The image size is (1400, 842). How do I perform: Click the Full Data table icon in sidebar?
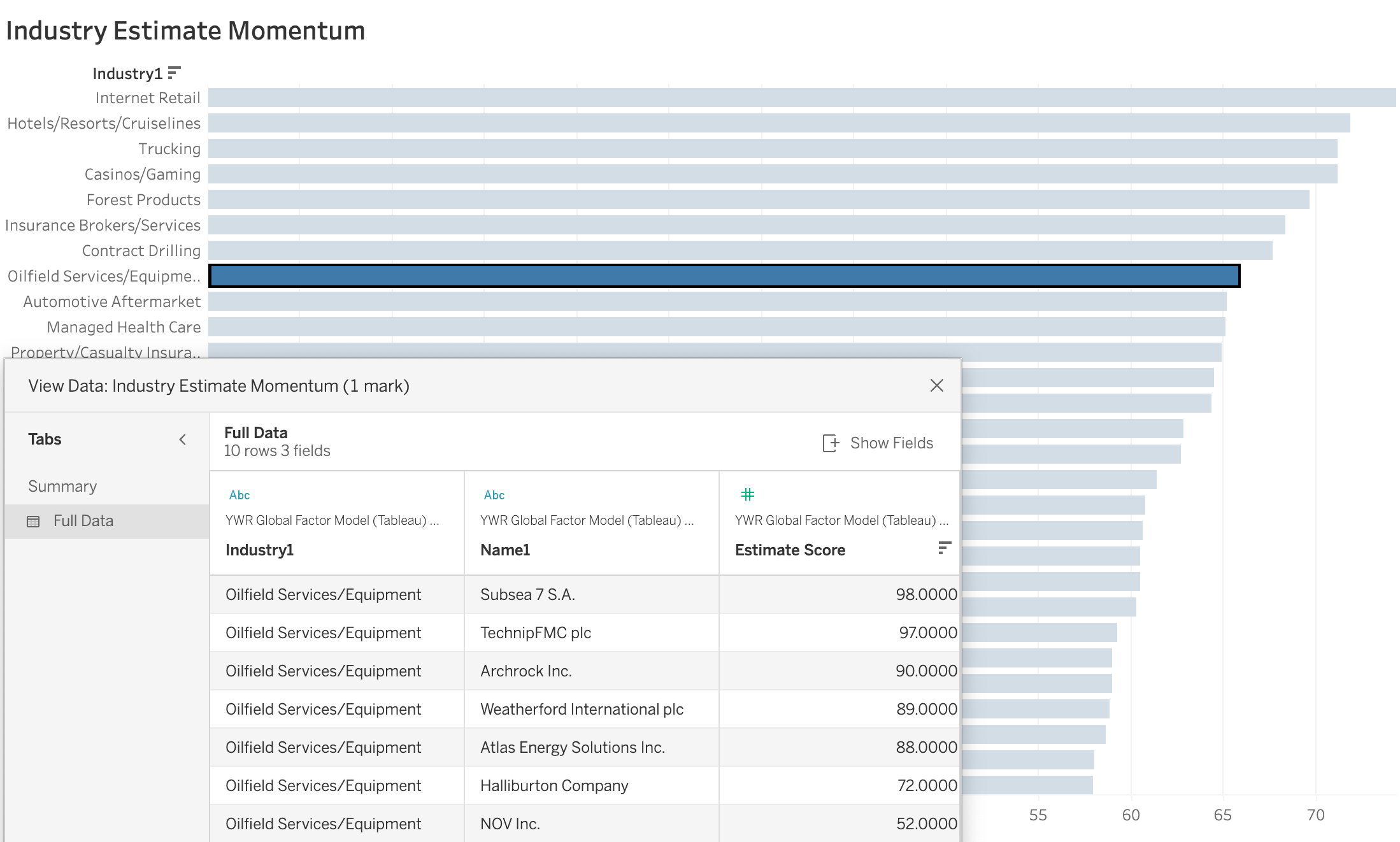[34, 522]
